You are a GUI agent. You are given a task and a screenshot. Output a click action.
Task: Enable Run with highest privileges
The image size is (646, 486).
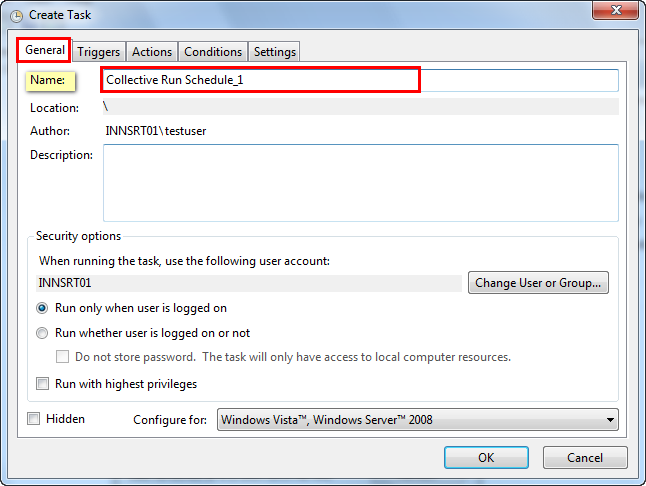[x=42, y=383]
